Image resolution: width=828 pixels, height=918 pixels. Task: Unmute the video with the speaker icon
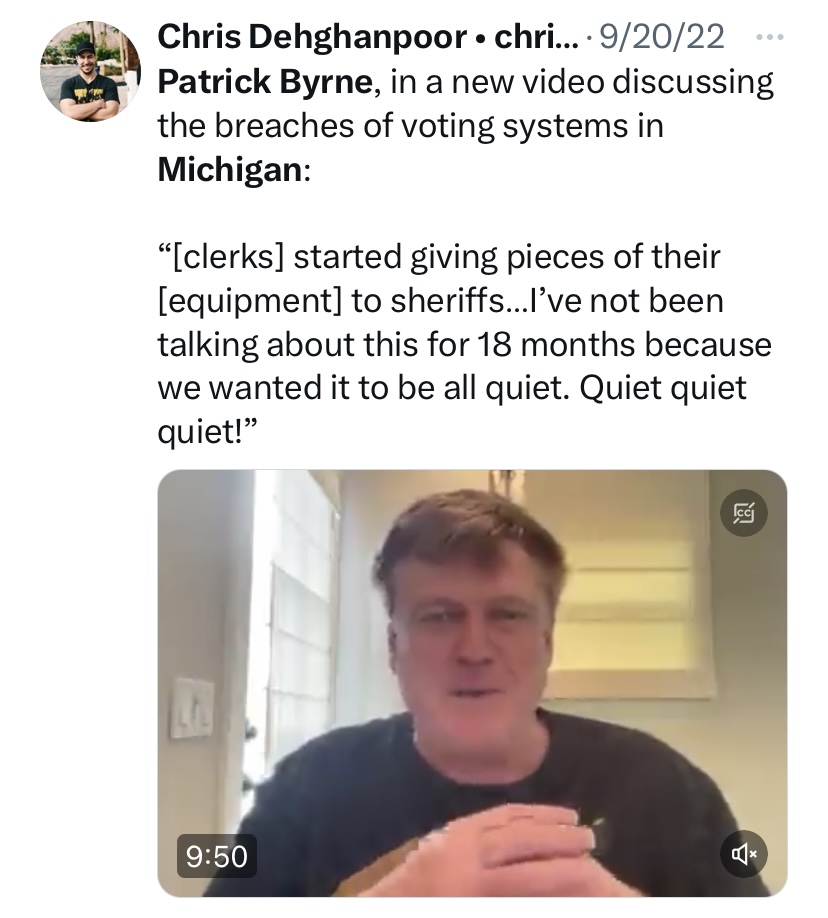[x=744, y=854]
